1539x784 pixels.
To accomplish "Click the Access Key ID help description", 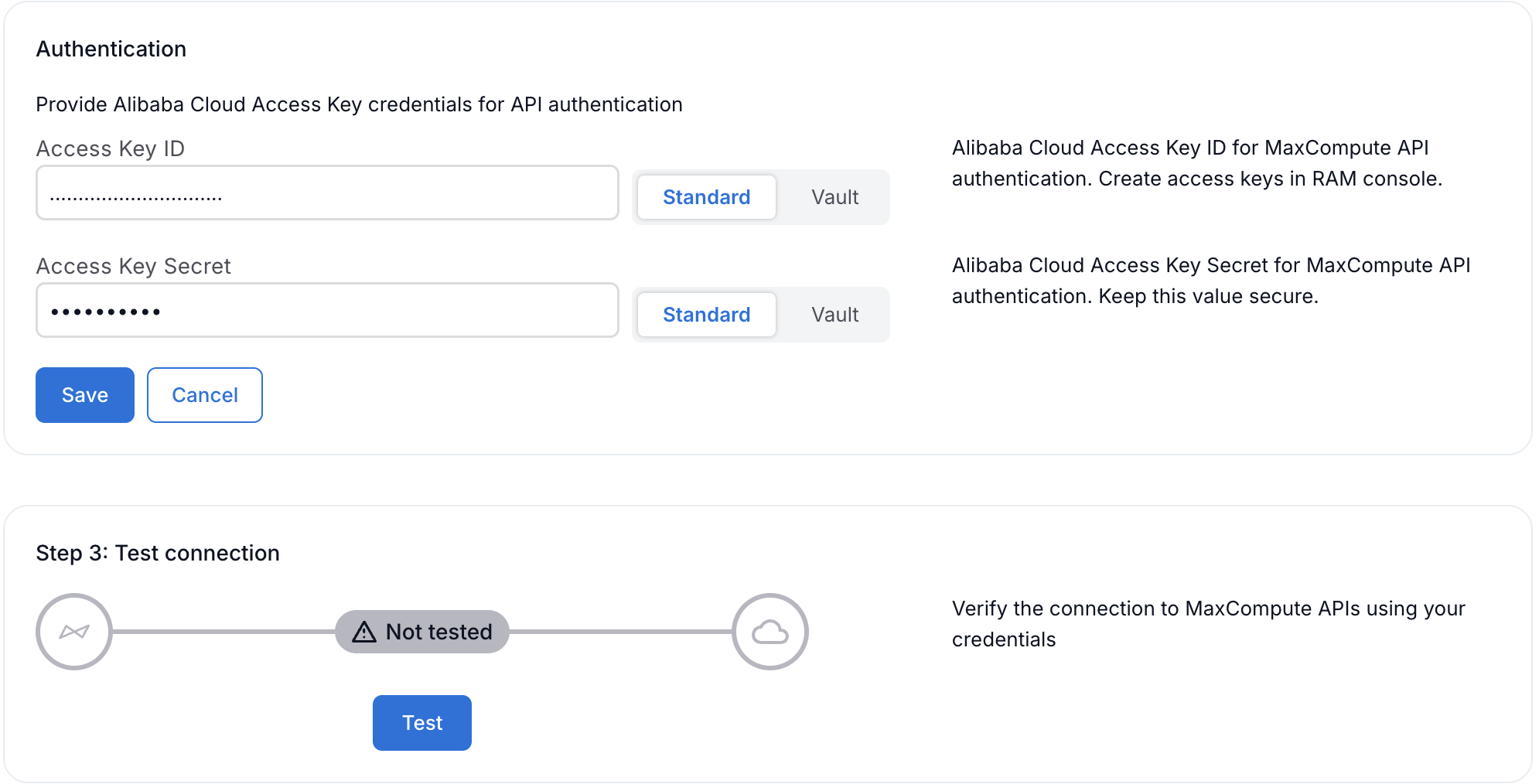I will click(x=1196, y=163).
